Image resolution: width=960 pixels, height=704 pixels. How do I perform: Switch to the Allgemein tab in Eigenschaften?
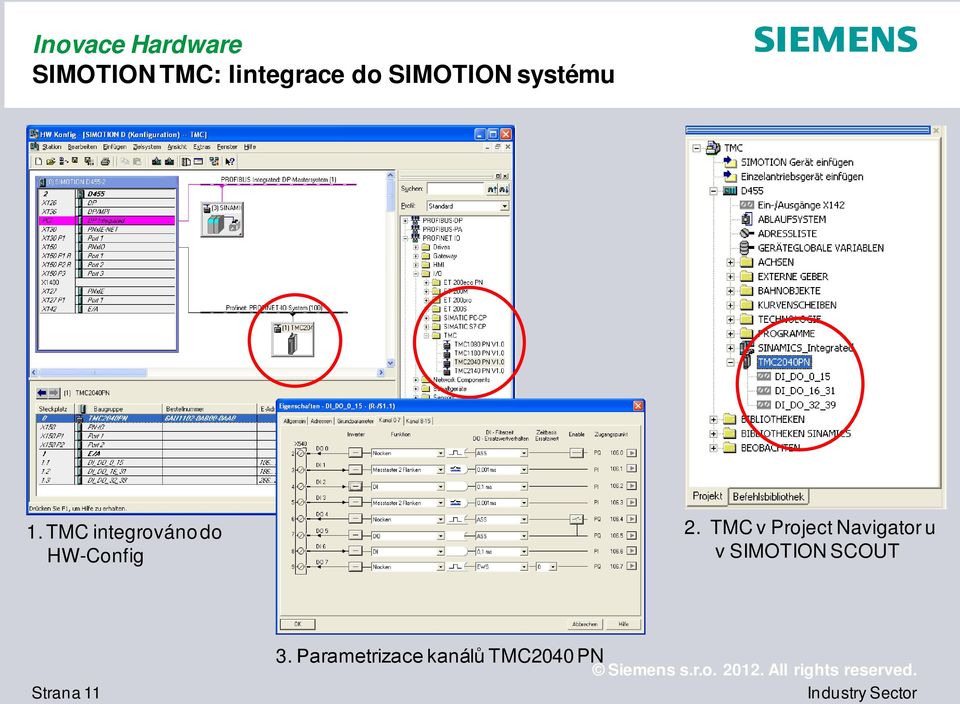[x=294, y=421]
